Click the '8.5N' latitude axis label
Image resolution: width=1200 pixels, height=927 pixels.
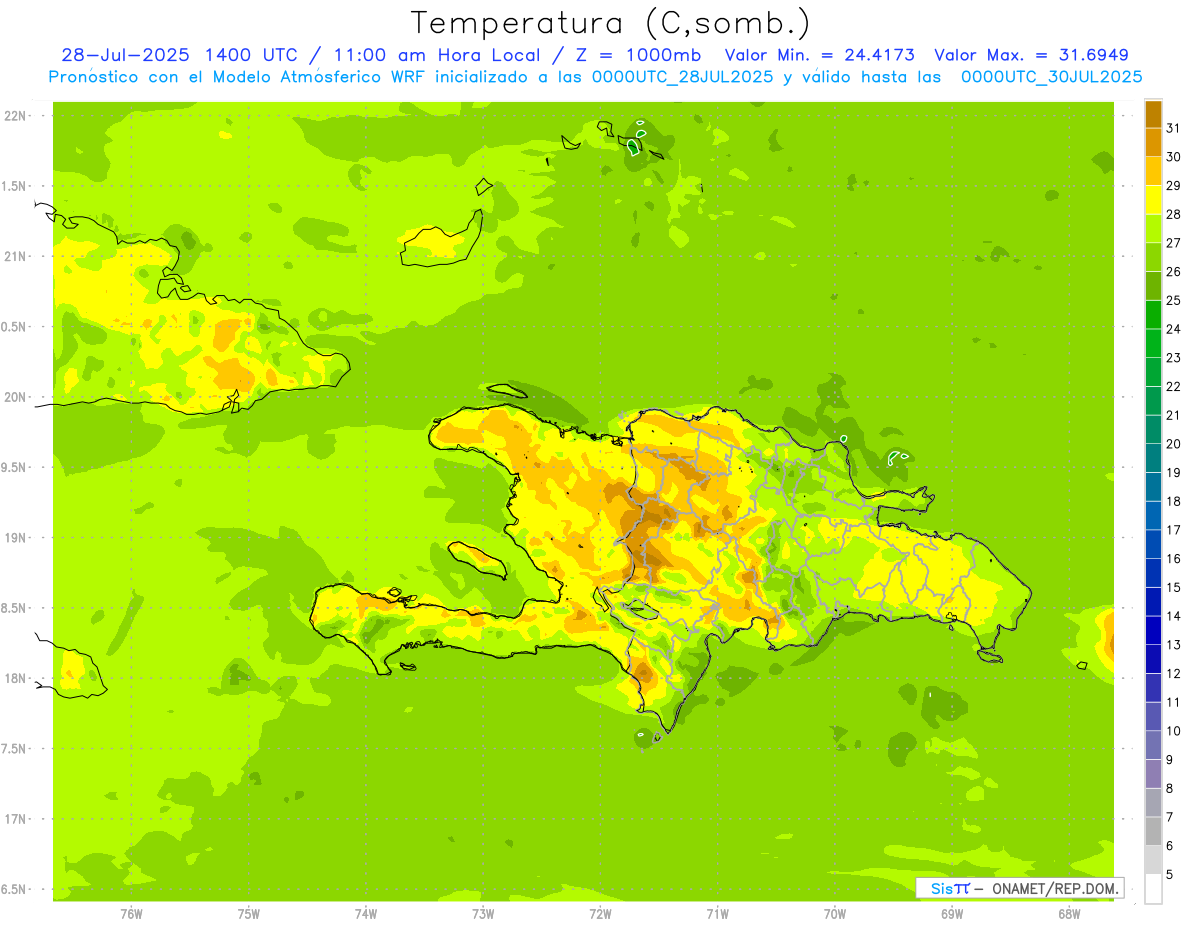[x=14, y=608]
